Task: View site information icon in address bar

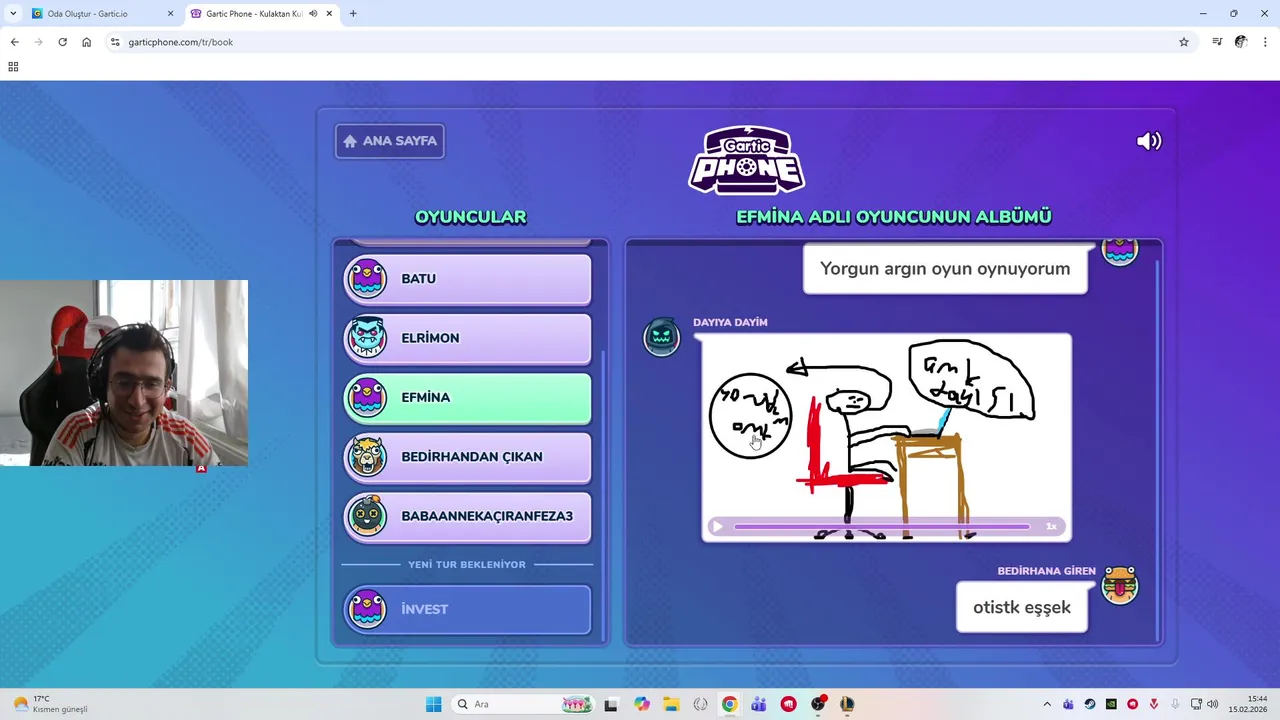Action: click(x=115, y=42)
